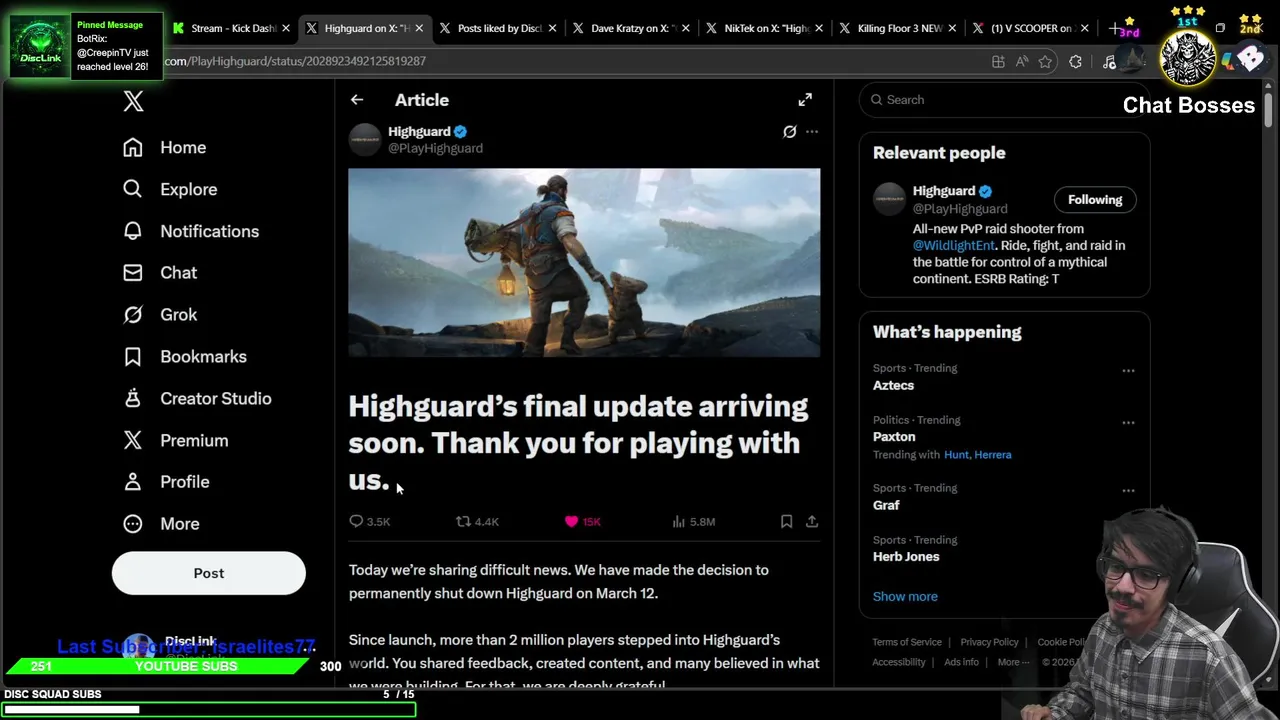Open Premium page link

coord(194,440)
